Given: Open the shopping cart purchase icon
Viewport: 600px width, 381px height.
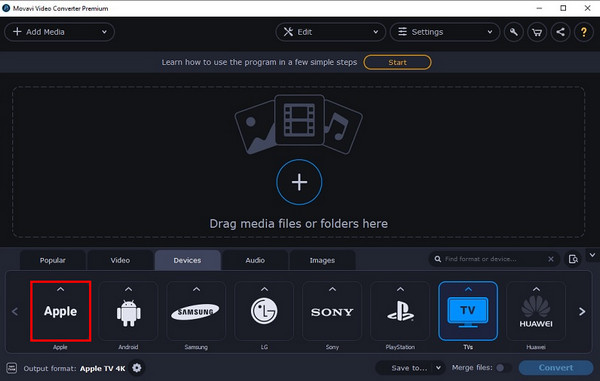Looking at the screenshot, I should tap(537, 32).
